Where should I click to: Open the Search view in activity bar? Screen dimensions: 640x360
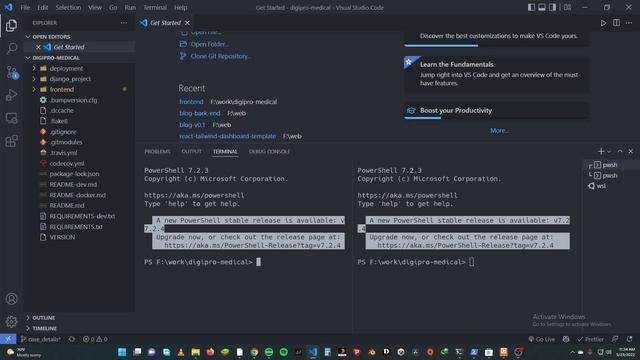pyautogui.click(x=11, y=49)
